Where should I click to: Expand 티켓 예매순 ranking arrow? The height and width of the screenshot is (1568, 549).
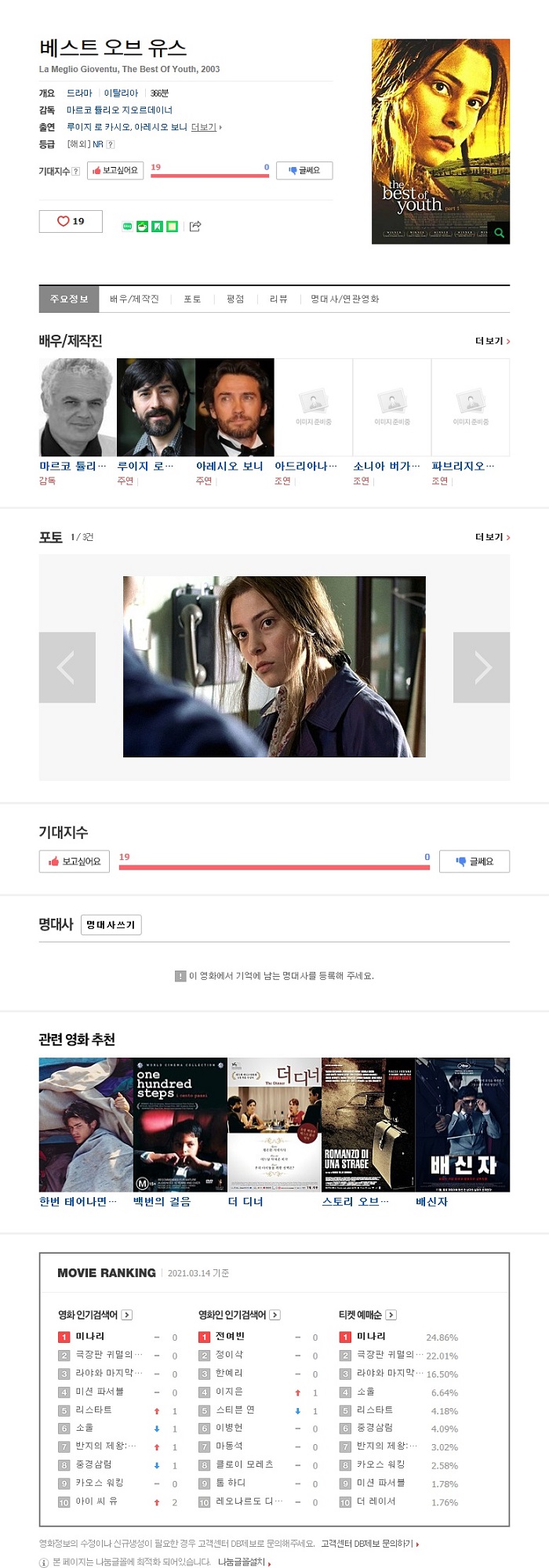coord(391,1315)
